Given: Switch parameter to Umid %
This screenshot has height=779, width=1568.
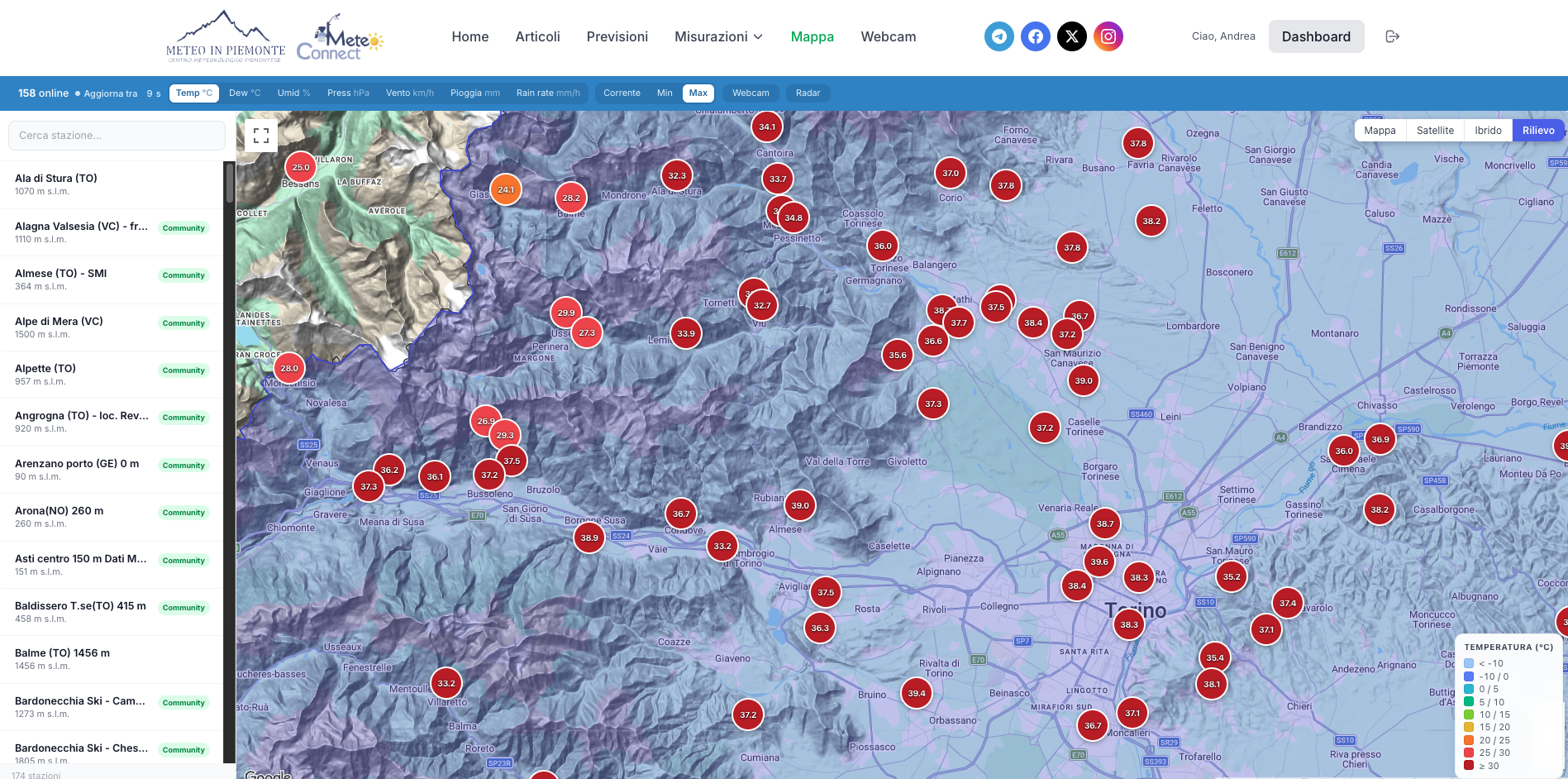Looking at the screenshot, I should 293,93.
